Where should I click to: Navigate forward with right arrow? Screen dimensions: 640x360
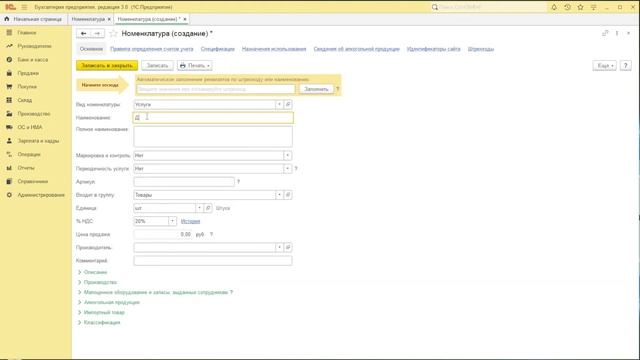pyautogui.click(x=97, y=33)
